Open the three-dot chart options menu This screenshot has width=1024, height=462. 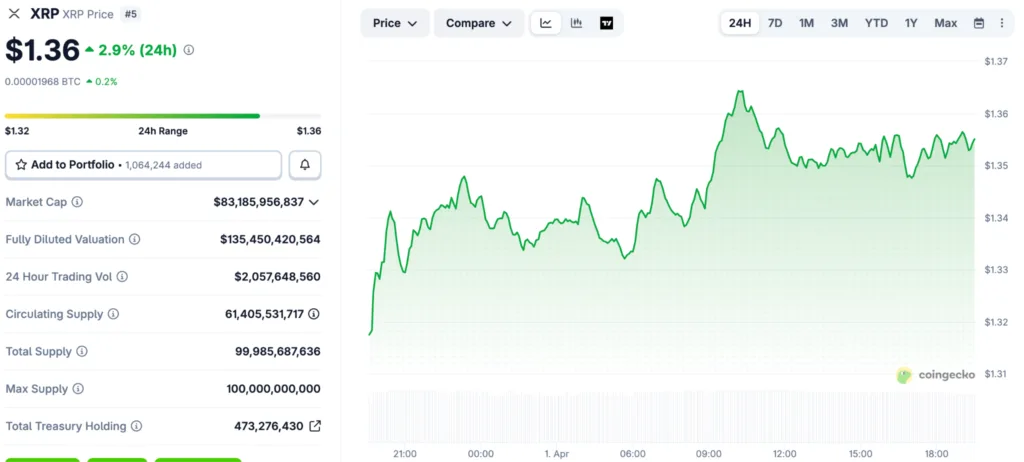(x=1002, y=23)
